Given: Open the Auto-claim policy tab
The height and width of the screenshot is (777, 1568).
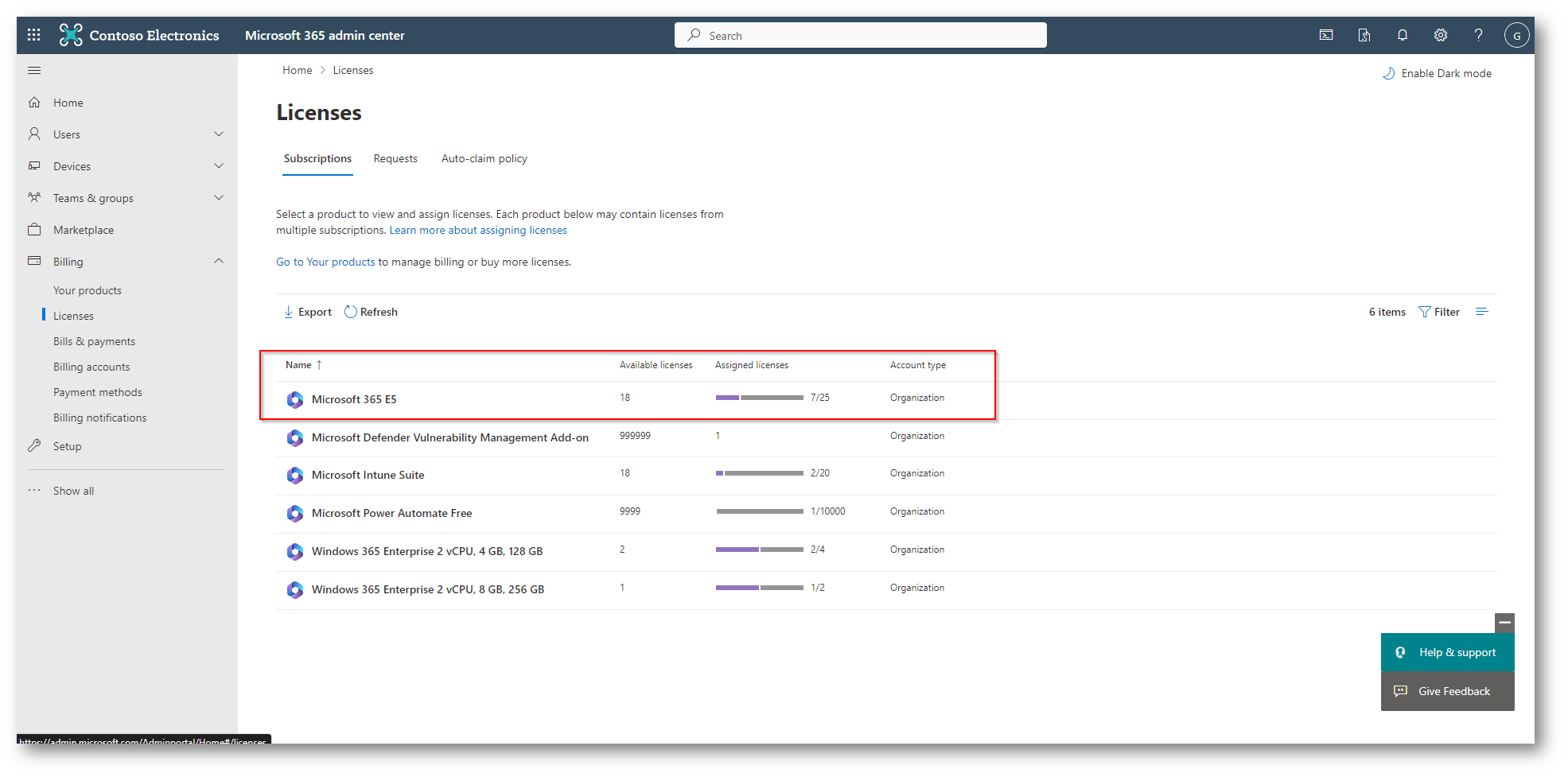Looking at the screenshot, I should [484, 158].
